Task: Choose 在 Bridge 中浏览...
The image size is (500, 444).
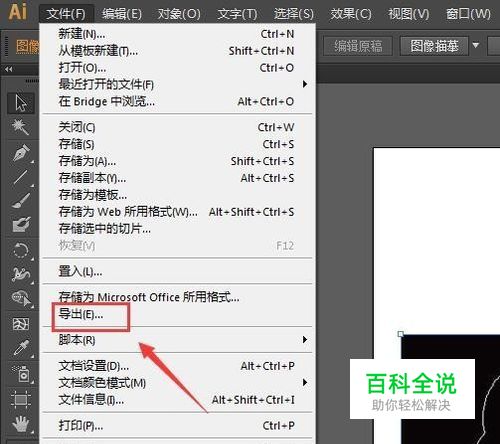Action: click(177, 101)
